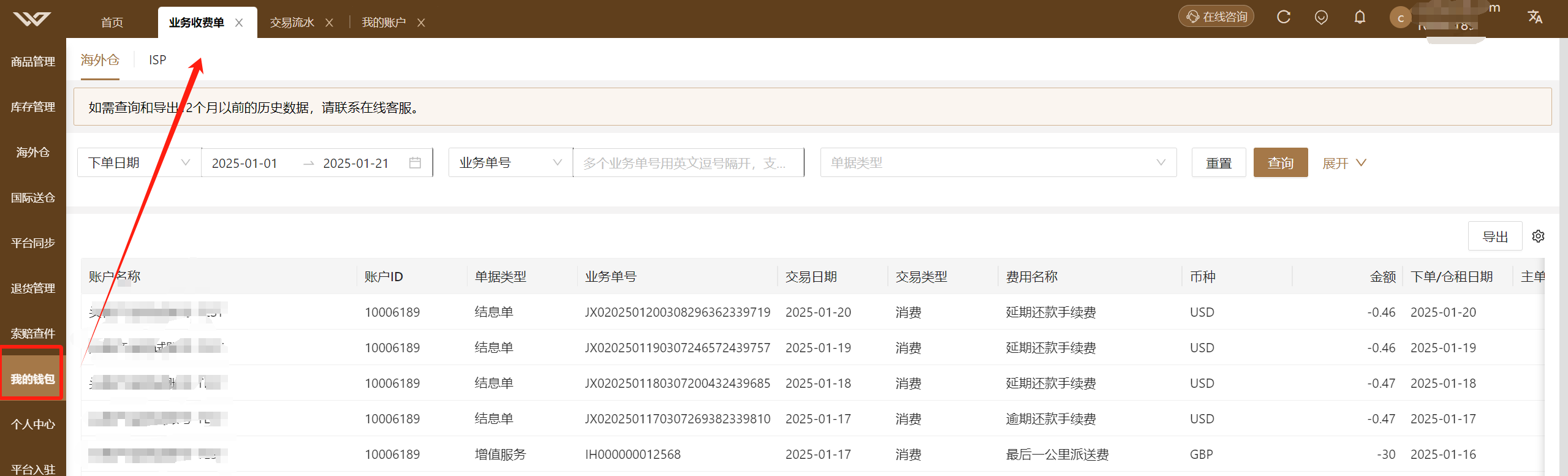Select the 业务收费单 tab
Screen dimensions: 1568x476
[197, 23]
